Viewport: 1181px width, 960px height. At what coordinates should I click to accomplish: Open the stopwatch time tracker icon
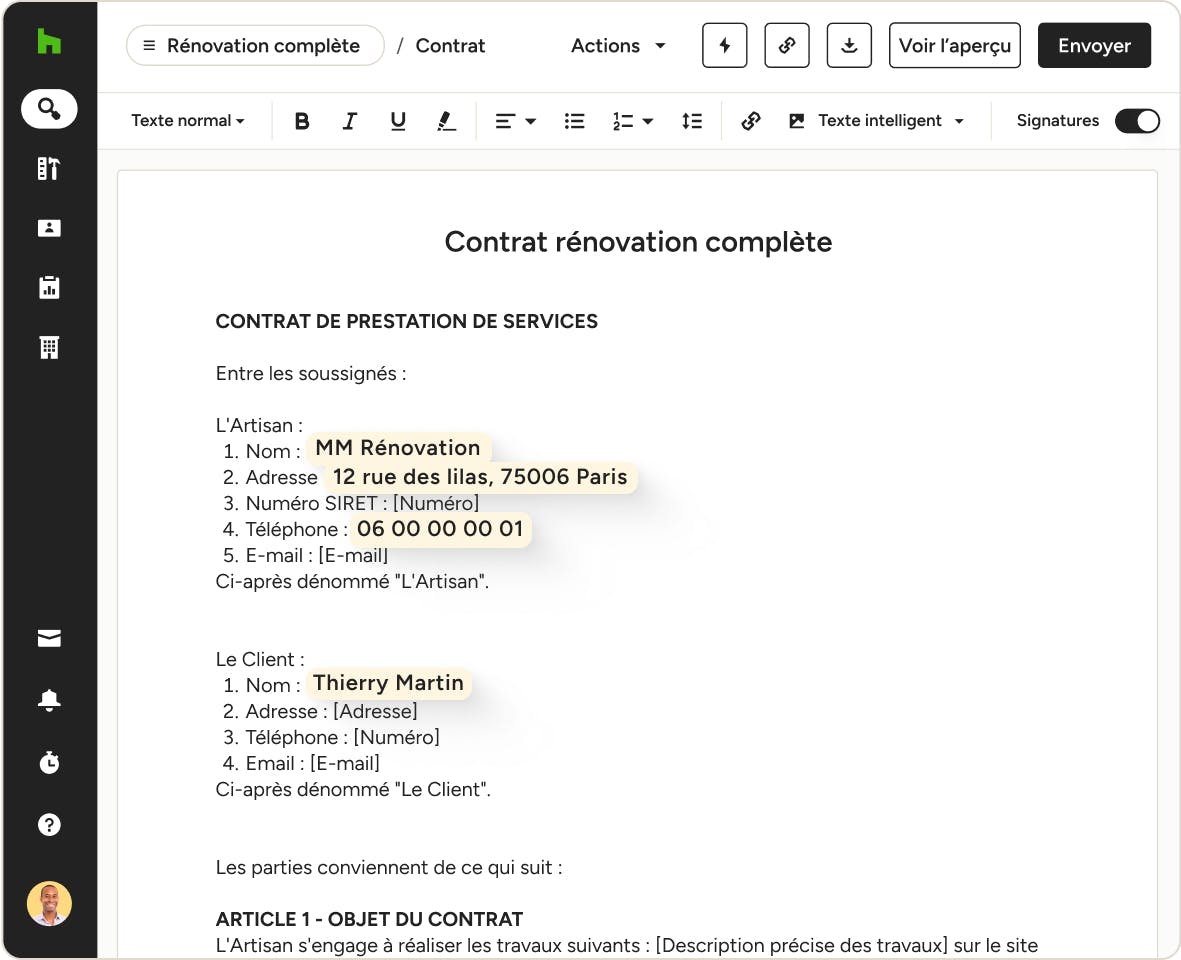pyautogui.click(x=49, y=763)
